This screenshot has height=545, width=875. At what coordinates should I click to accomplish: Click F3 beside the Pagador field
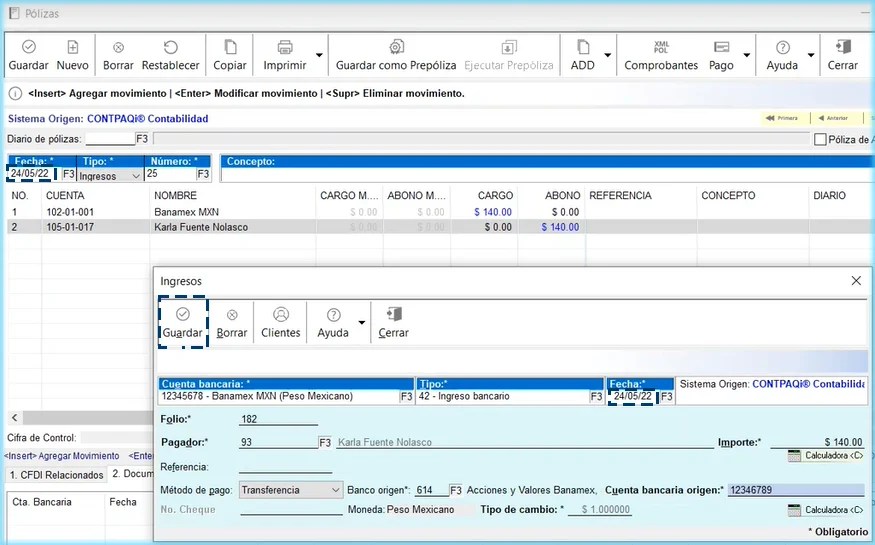point(325,443)
